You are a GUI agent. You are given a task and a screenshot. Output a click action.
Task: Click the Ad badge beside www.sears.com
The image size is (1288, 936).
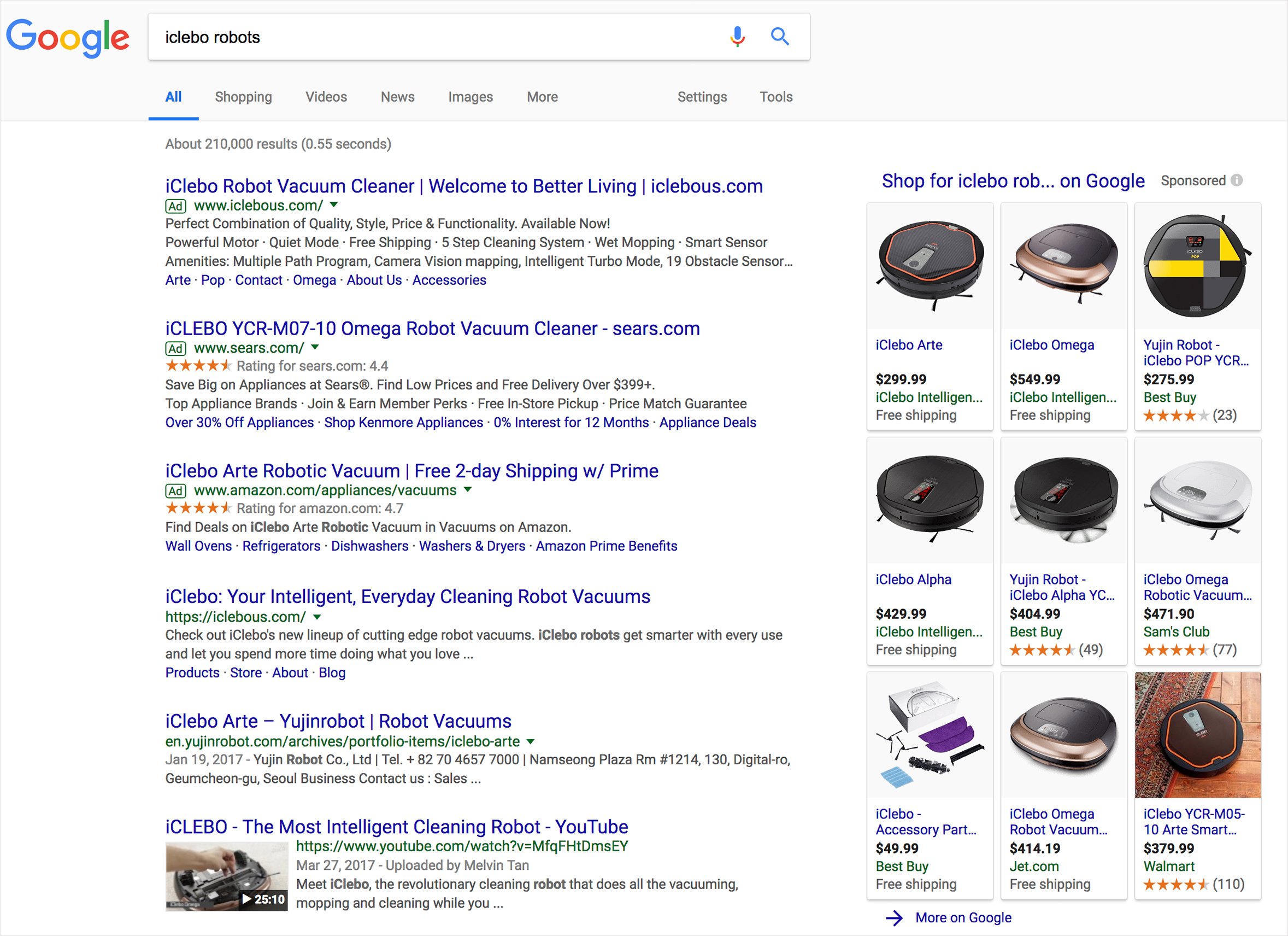(175, 348)
